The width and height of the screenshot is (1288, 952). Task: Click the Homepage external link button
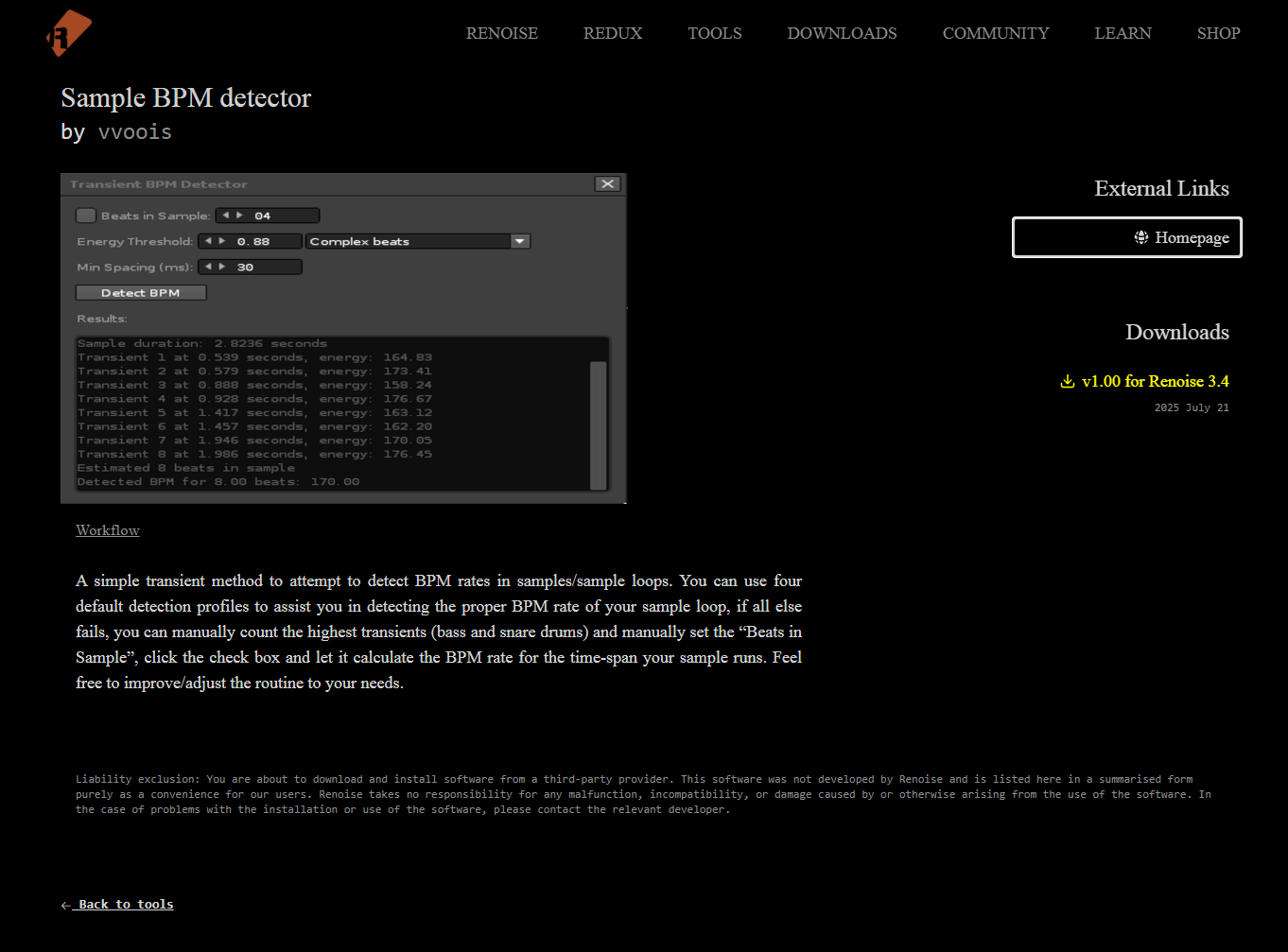point(1127,237)
